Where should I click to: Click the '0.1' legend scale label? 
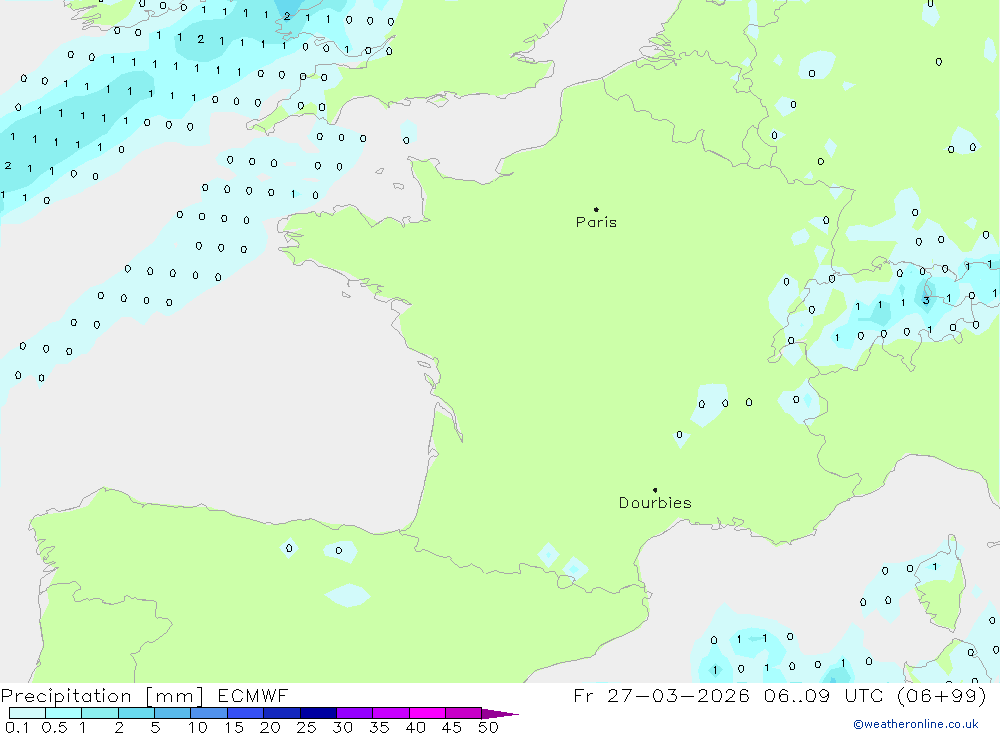17,727
